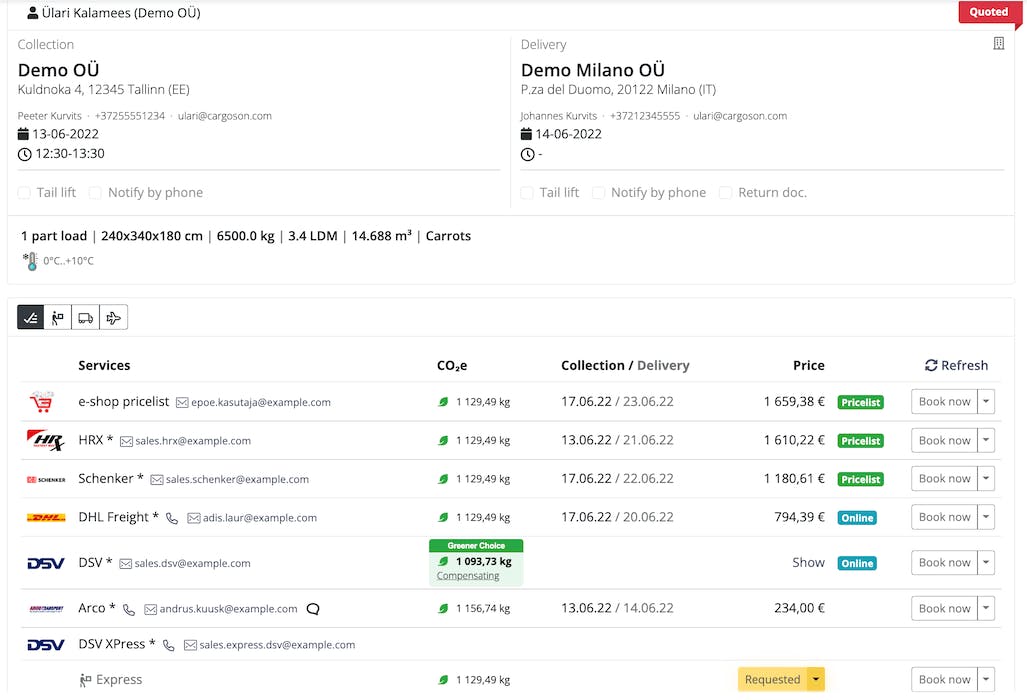
Task: Select the all-services checklist filter icon
Action: (31, 318)
